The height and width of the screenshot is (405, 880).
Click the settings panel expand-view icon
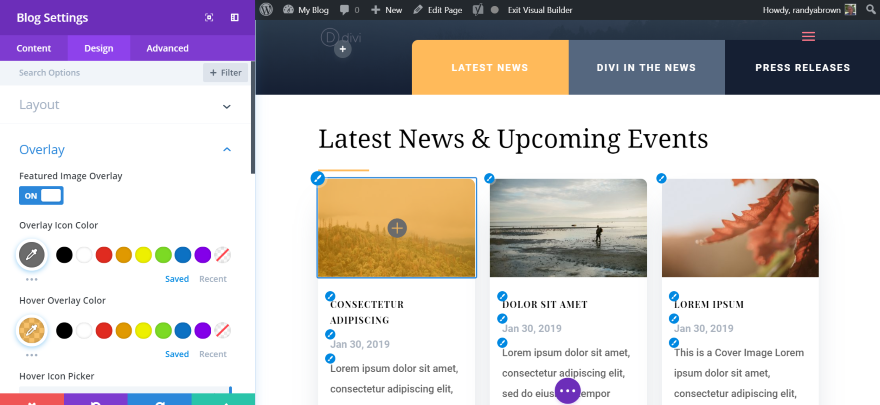[x=209, y=17]
